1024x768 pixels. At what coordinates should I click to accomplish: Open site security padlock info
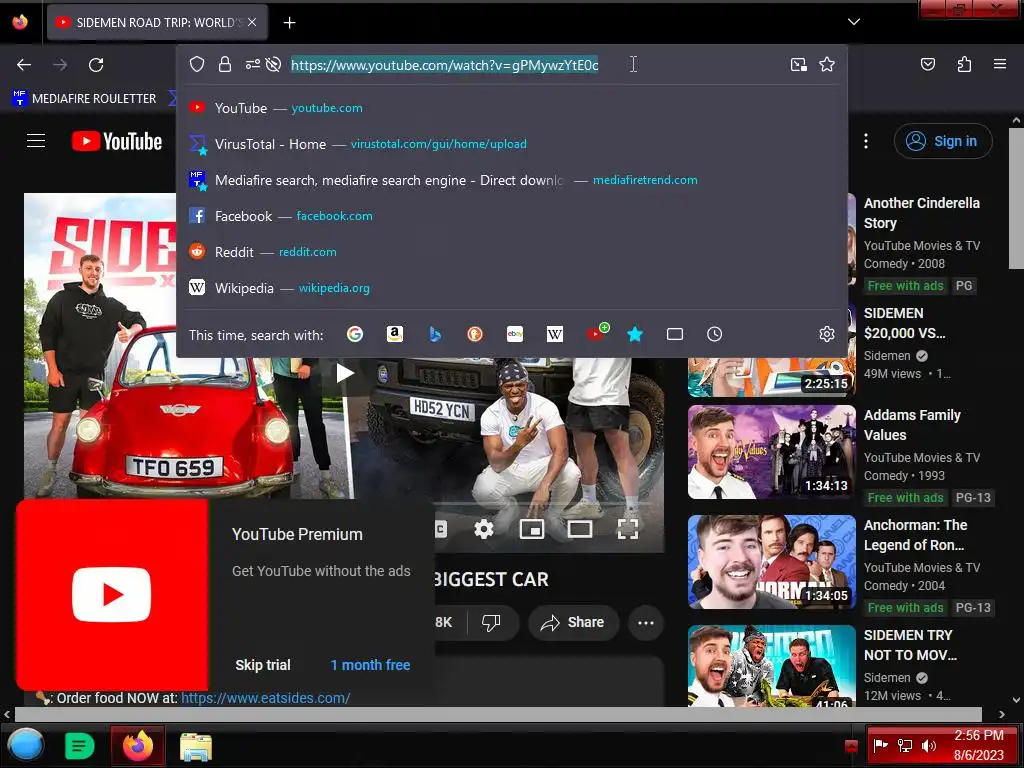click(x=225, y=64)
